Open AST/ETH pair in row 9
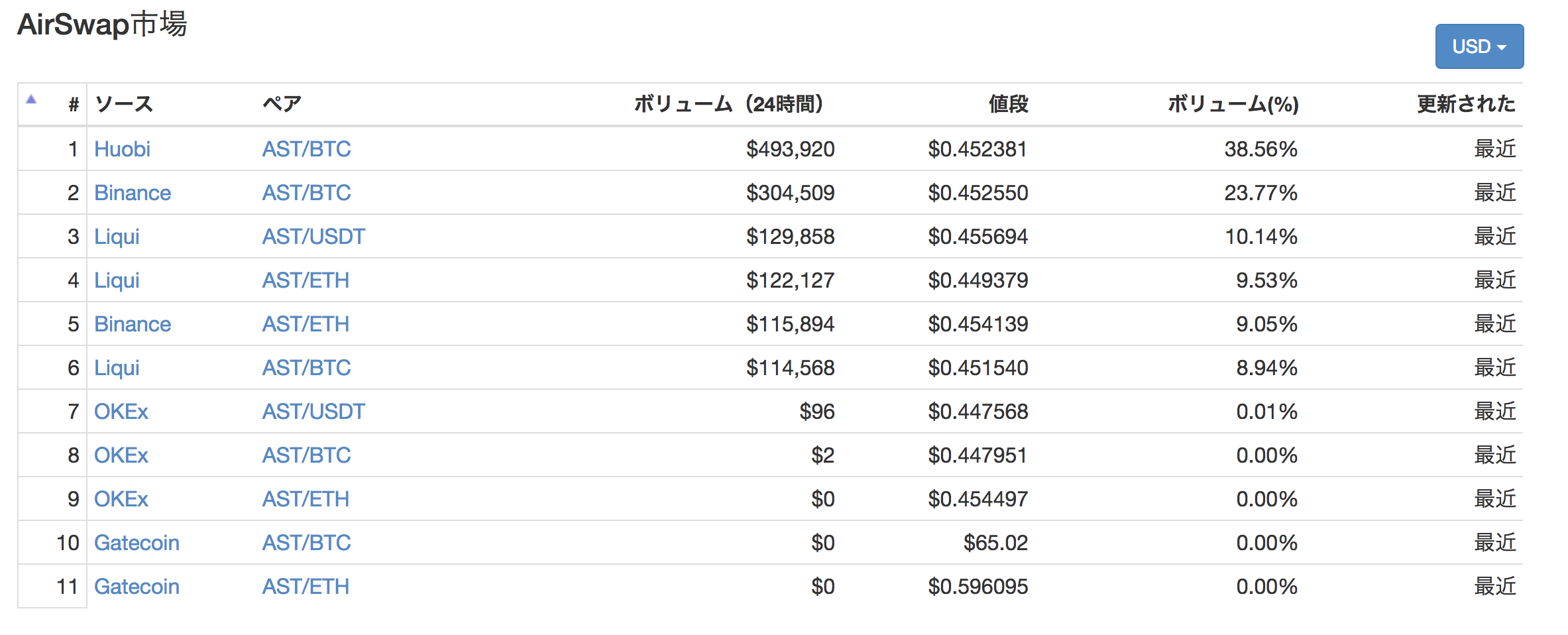 (x=306, y=499)
